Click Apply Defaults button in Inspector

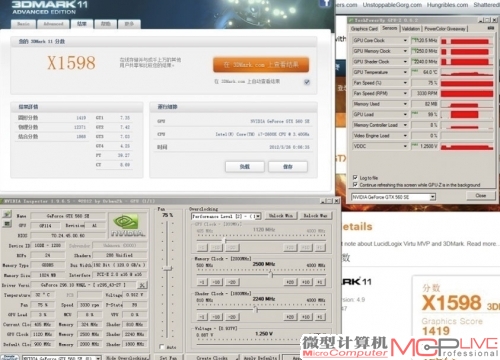[260, 358]
